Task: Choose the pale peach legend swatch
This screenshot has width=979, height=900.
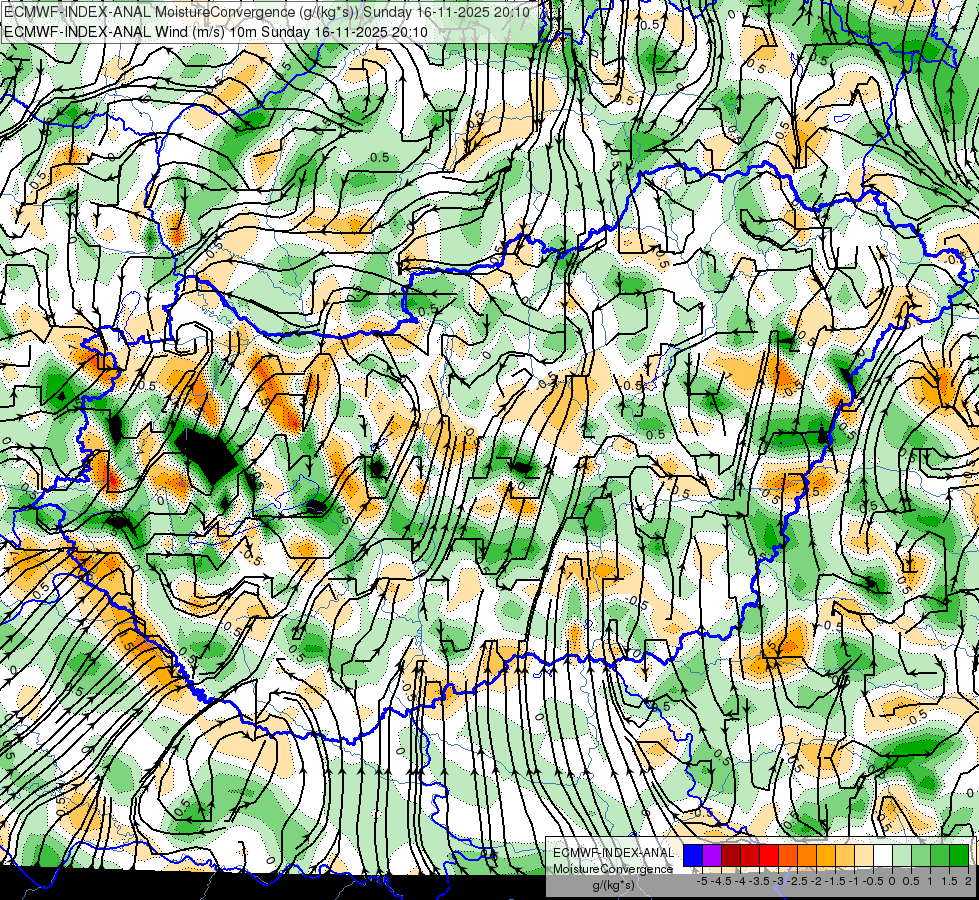Action: pos(863,855)
